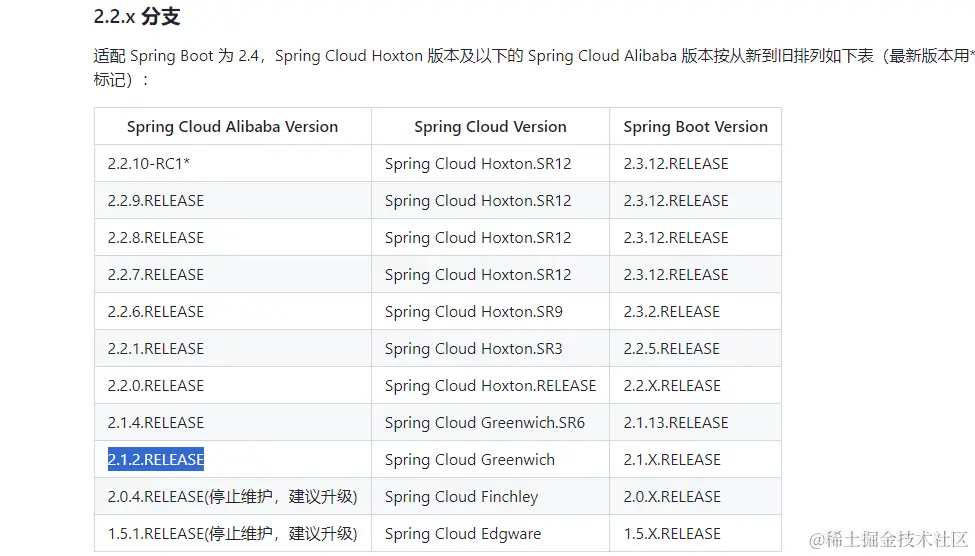Click the Spring Cloud Finchley cell
Screen dimensions: 975x556
click(461, 497)
